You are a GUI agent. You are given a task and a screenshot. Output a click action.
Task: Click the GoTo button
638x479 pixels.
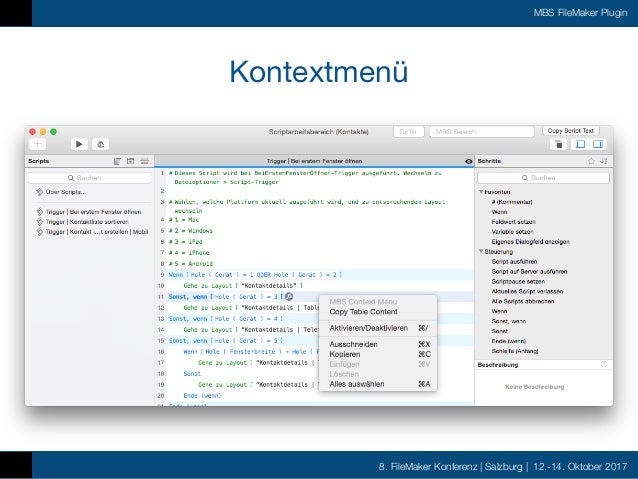point(409,132)
